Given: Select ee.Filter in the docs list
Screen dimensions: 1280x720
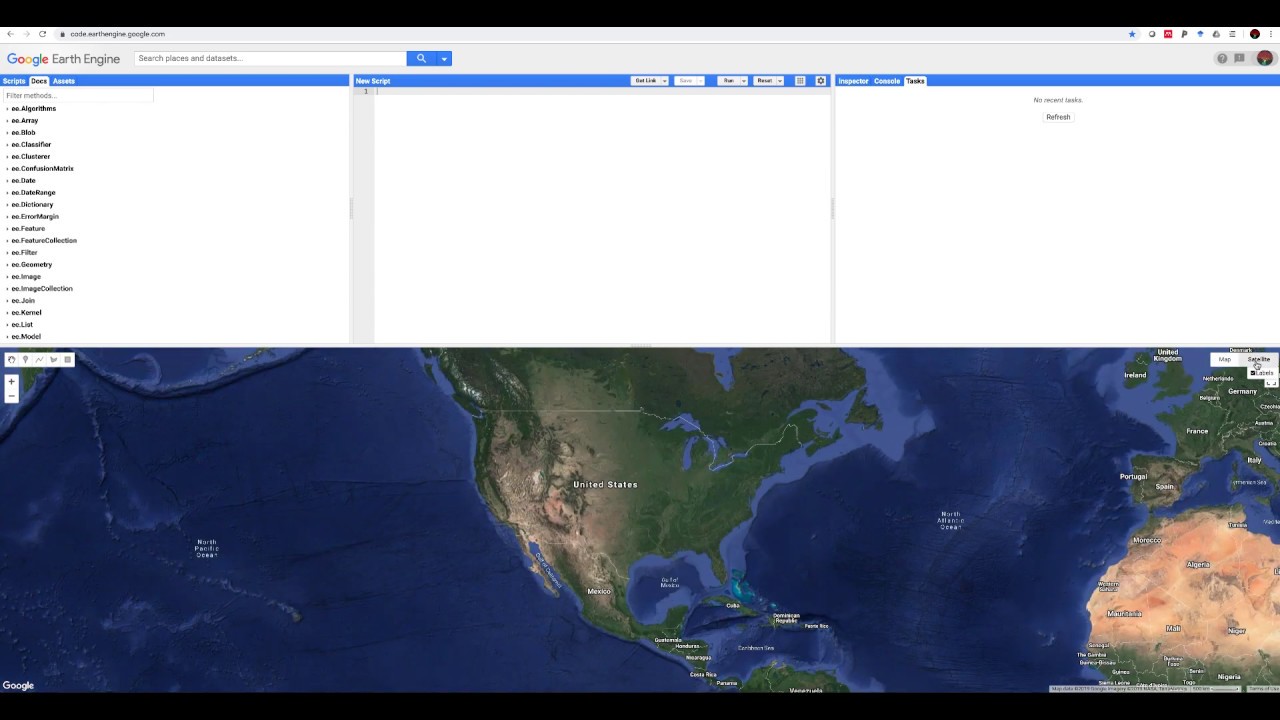Looking at the screenshot, I should point(24,253).
